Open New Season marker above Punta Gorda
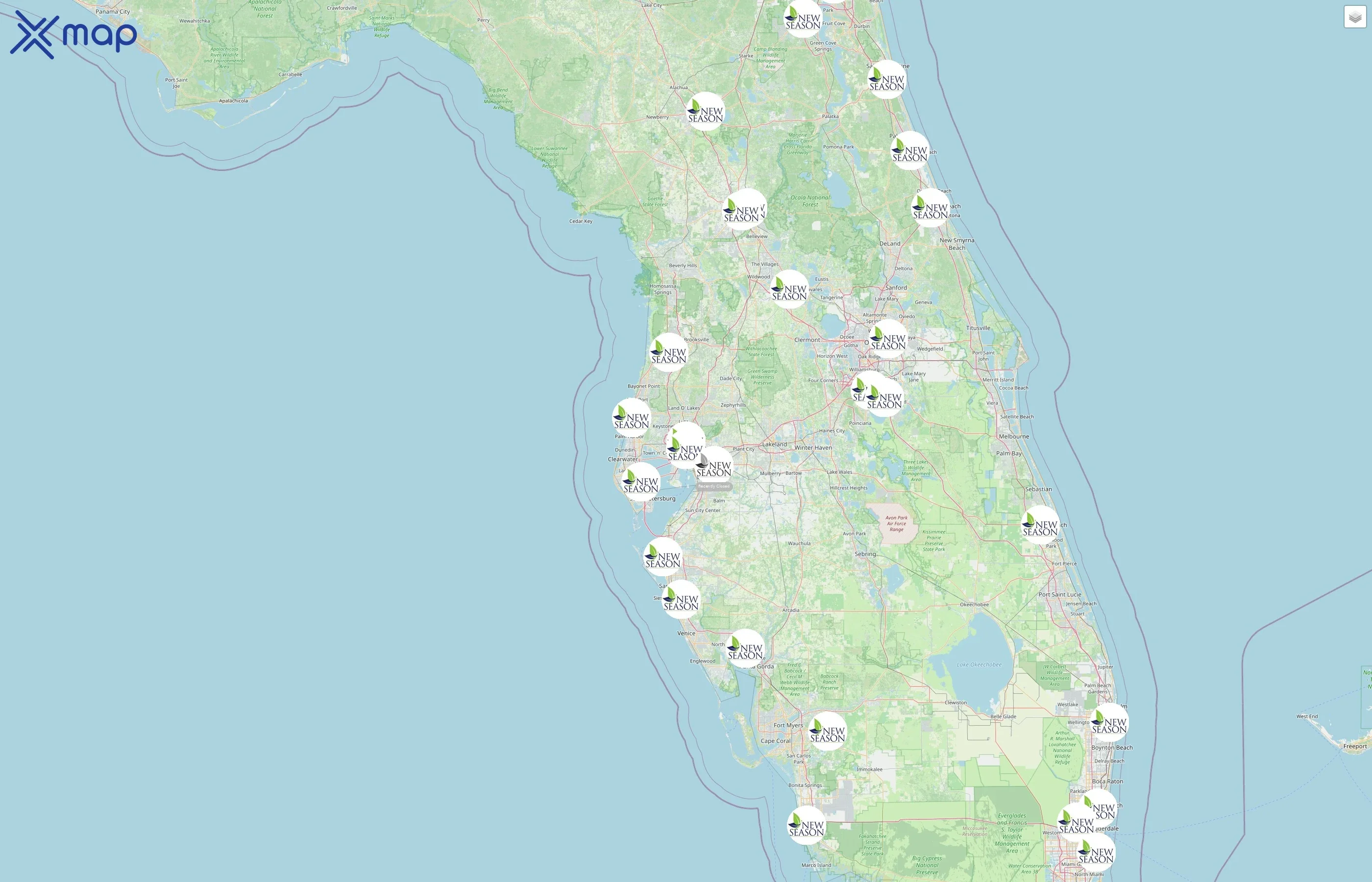Screen dimensions: 1372x882 pos(745,649)
